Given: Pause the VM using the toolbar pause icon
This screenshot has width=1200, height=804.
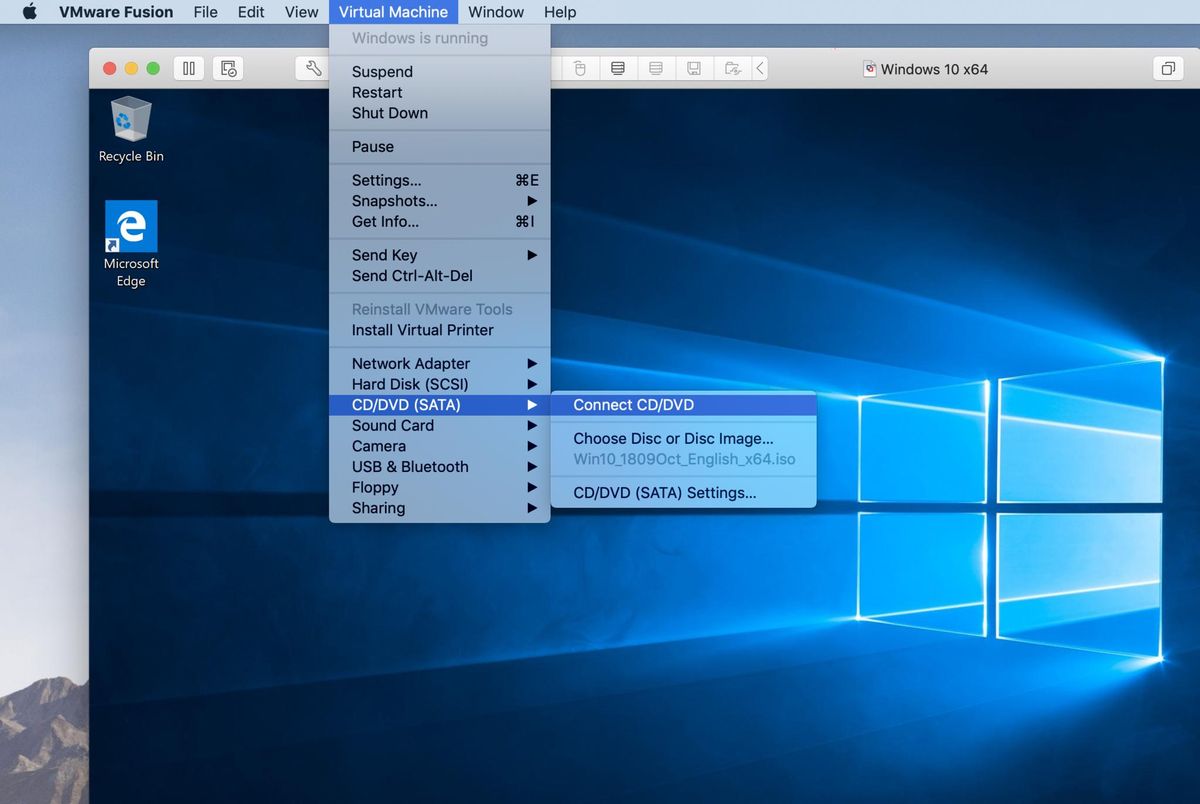Looking at the screenshot, I should coord(188,68).
